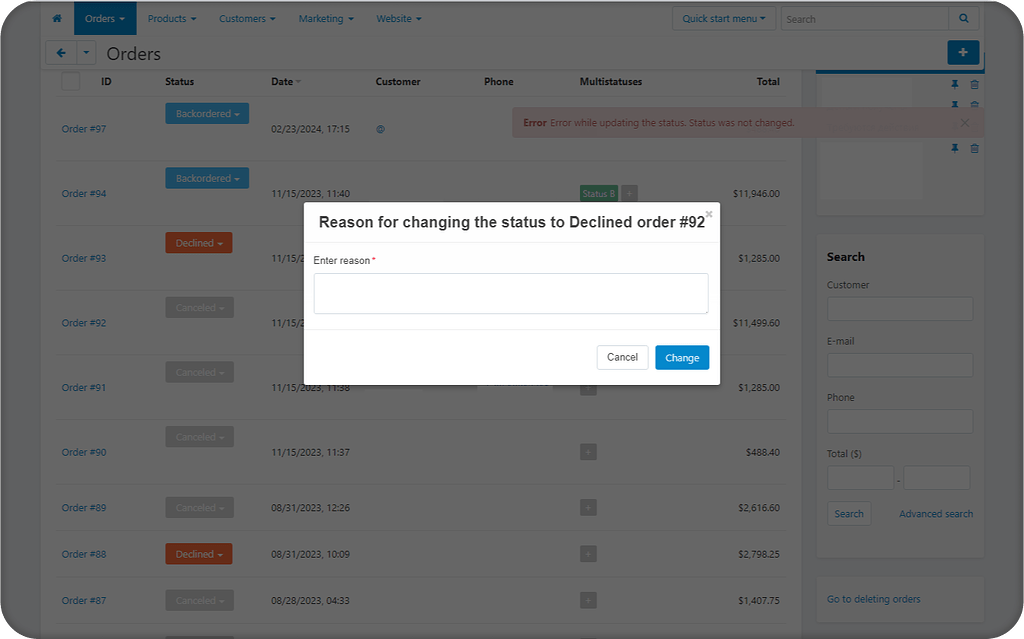This screenshot has height=639, width=1024.
Task: Select the header checkbox to select all orders
Action: [x=69, y=81]
